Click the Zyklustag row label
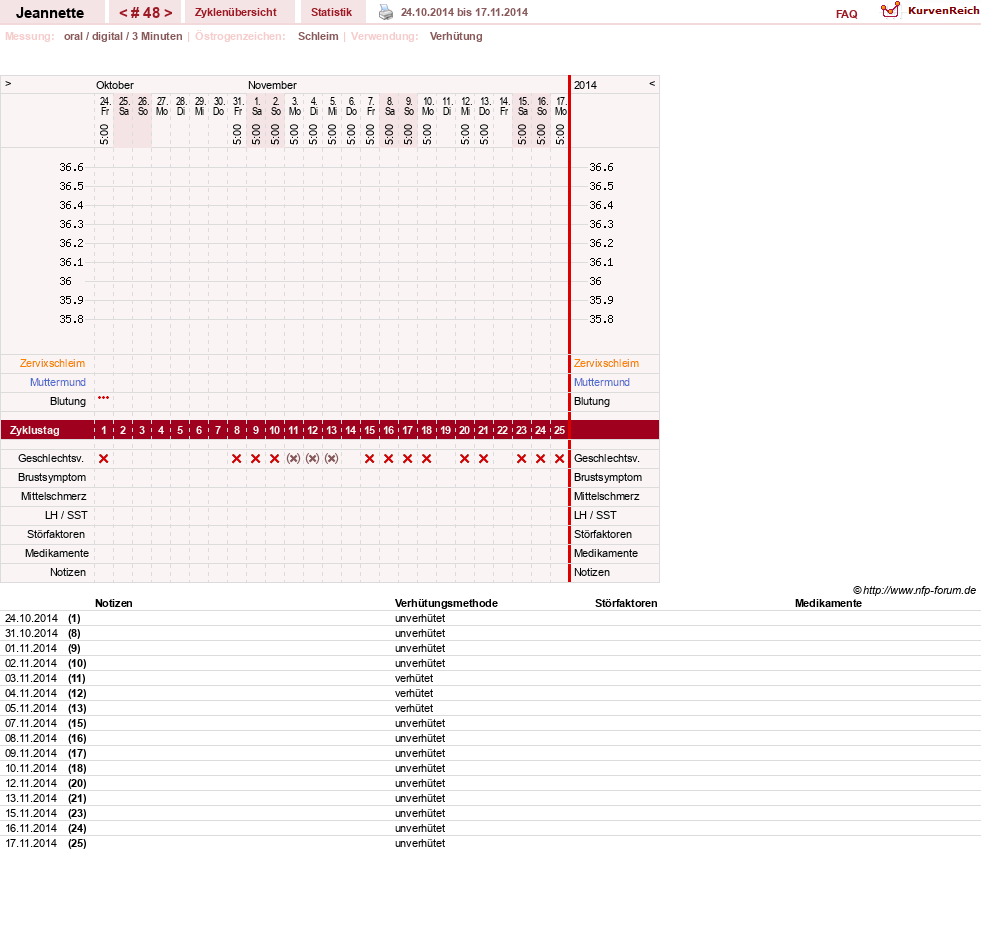 click(x=34, y=430)
